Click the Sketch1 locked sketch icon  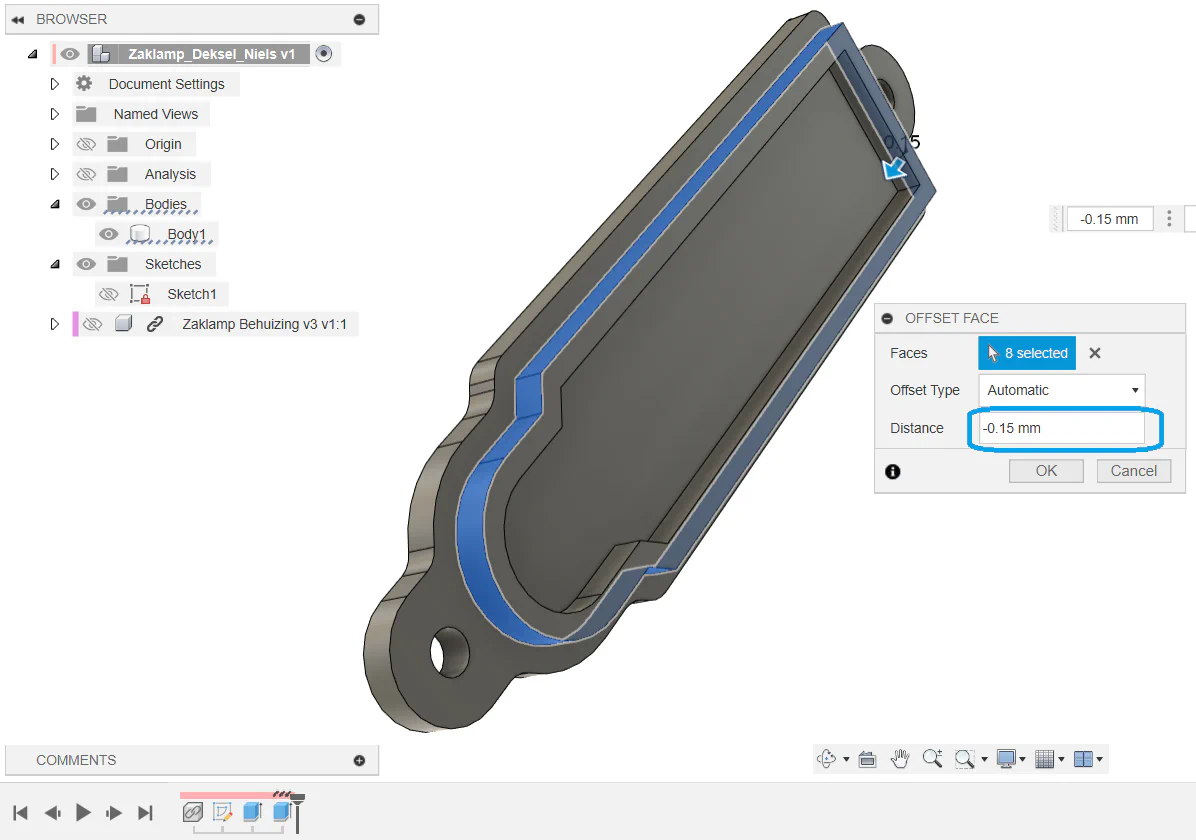pyautogui.click(x=140, y=294)
